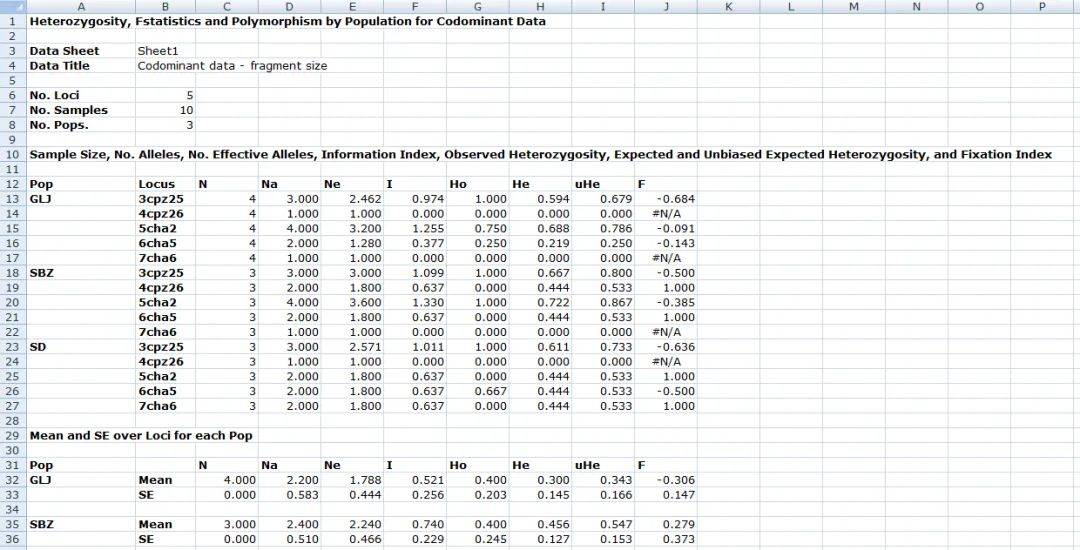Select 'Mean and SE over Loci' heading cell
1080x550 pixels.
point(141,435)
